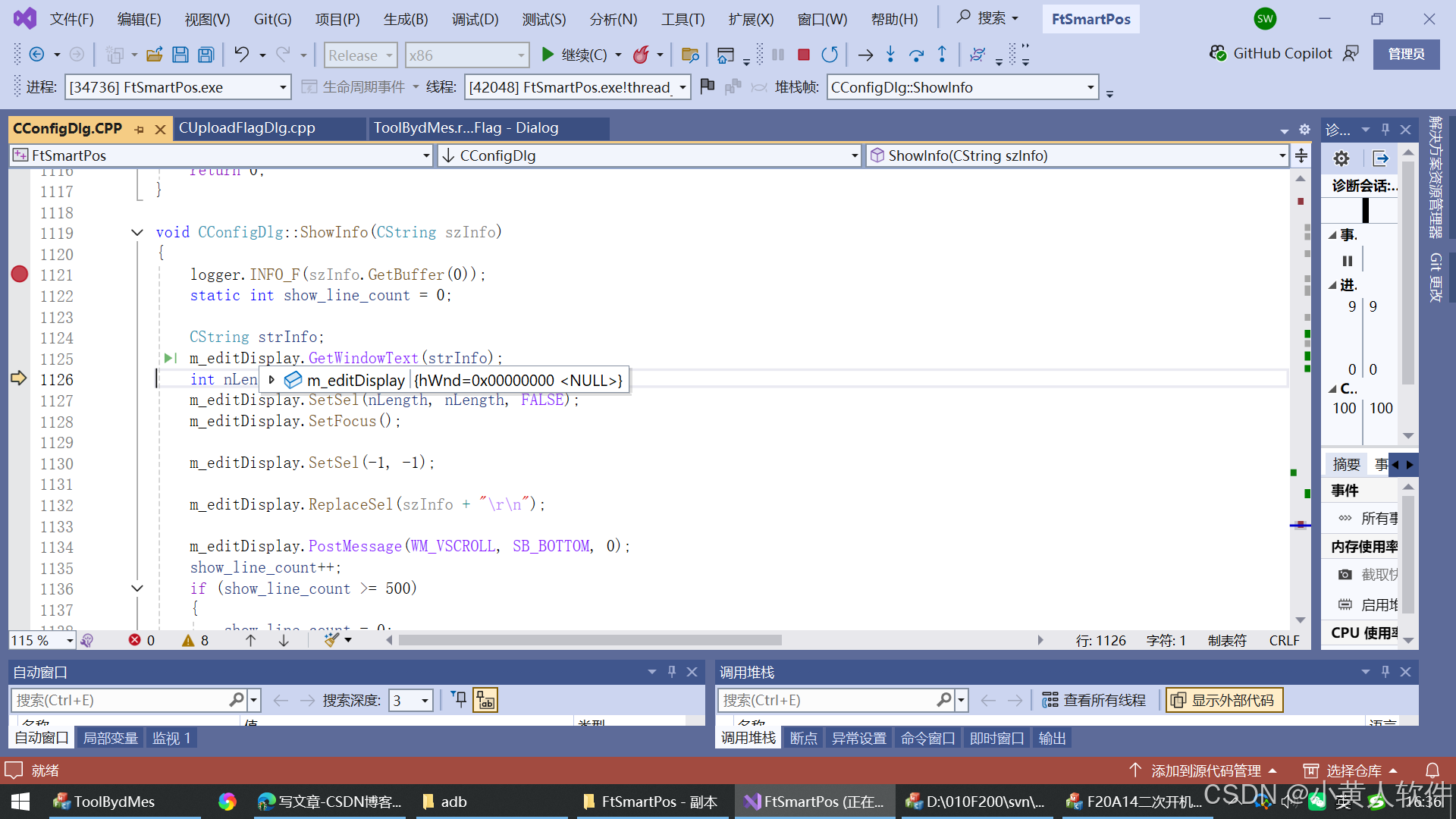Click the Save All icon
1456x819 pixels.
click(x=206, y=55)
